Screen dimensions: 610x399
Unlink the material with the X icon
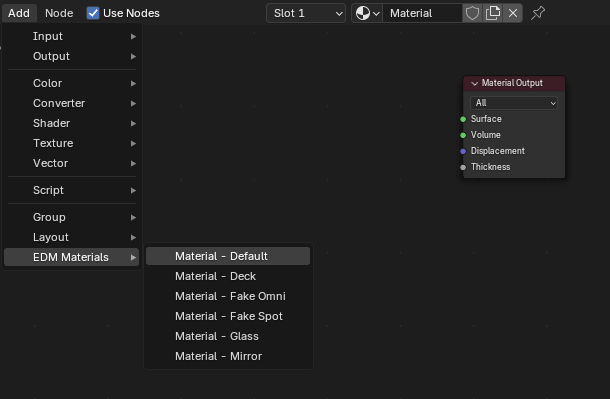pos(513,13)
